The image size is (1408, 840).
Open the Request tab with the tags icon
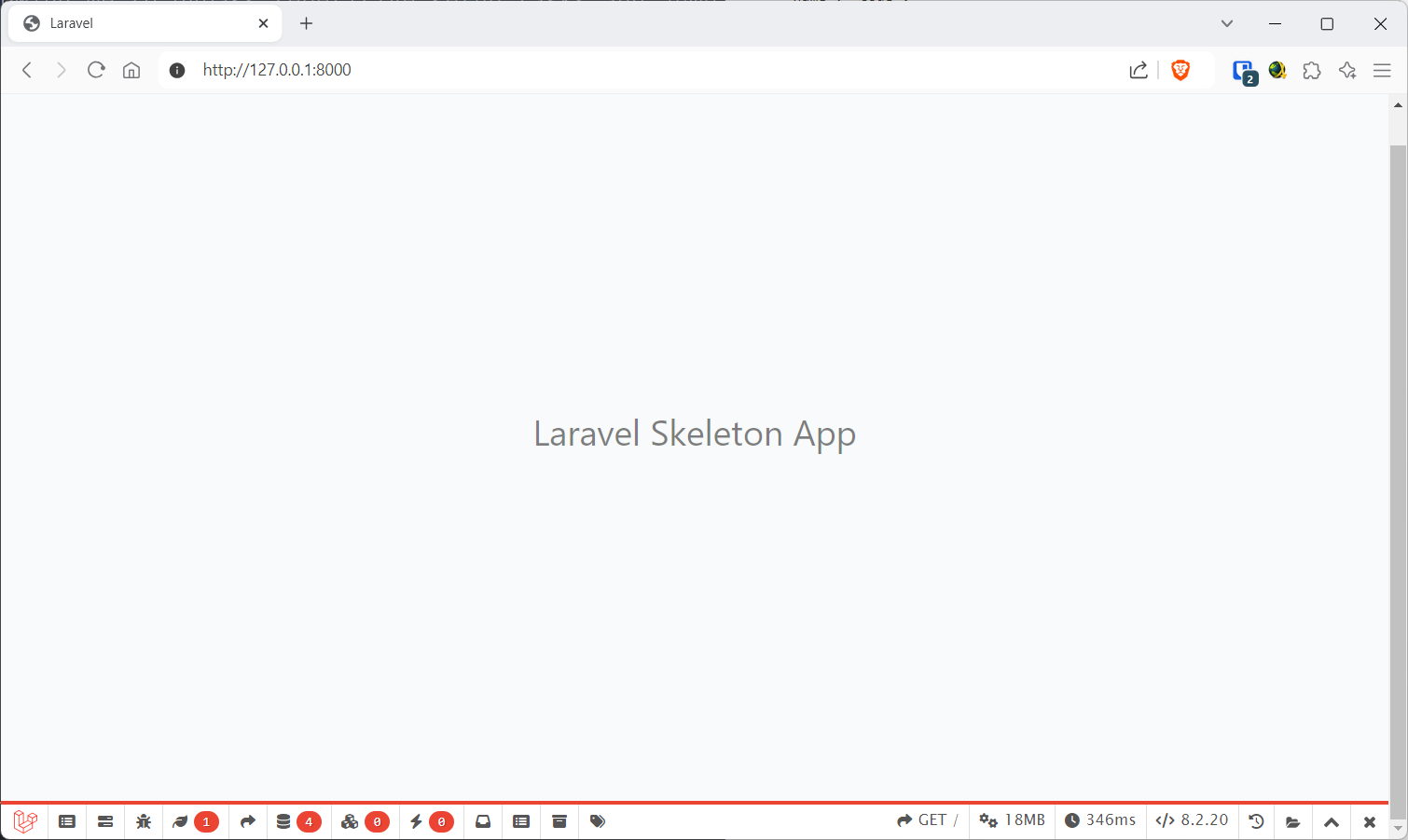[598, 821]
